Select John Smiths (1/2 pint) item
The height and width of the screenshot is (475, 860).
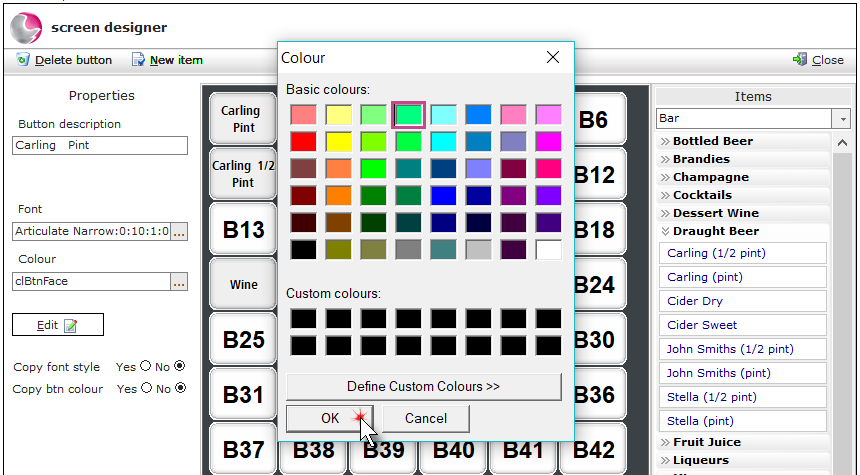click(x=743, y=349)
